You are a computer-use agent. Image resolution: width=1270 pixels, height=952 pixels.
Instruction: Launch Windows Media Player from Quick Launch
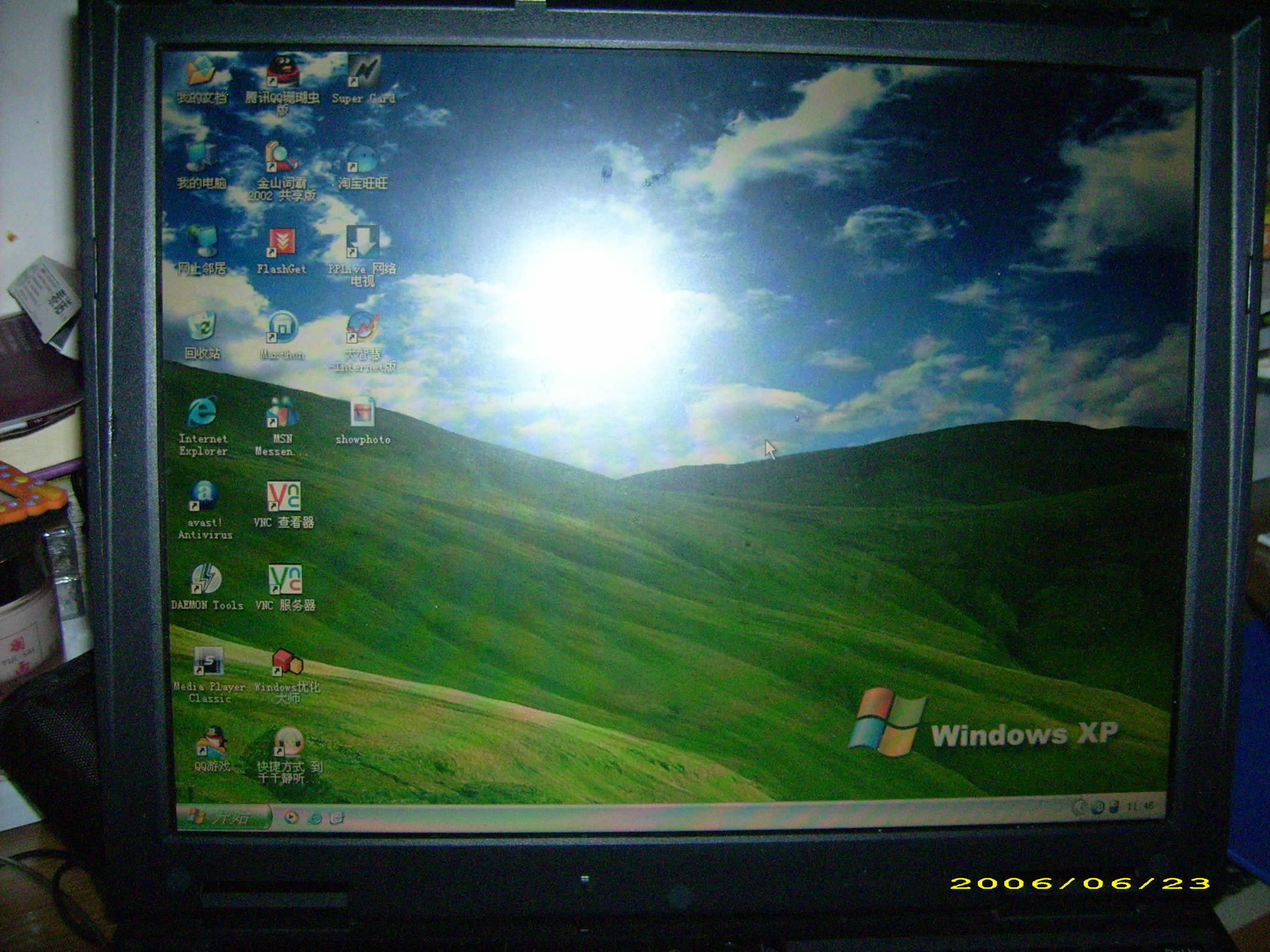(291, 817)
